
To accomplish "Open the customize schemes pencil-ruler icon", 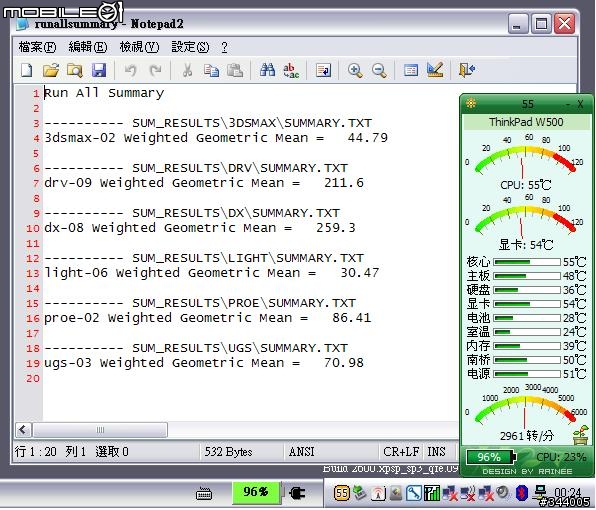I will pos(435,70).
